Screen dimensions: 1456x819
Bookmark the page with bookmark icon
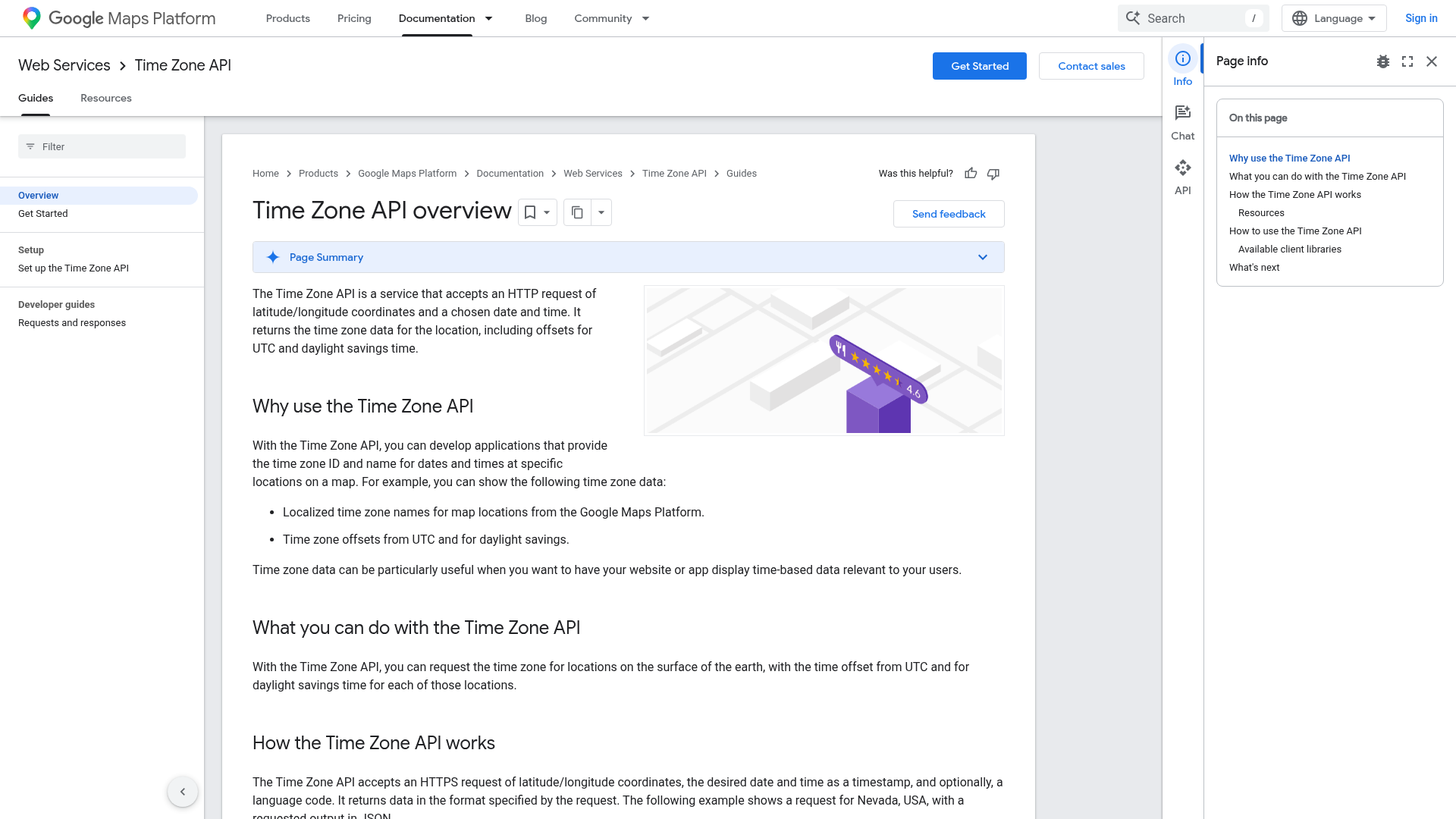point(530,212)
